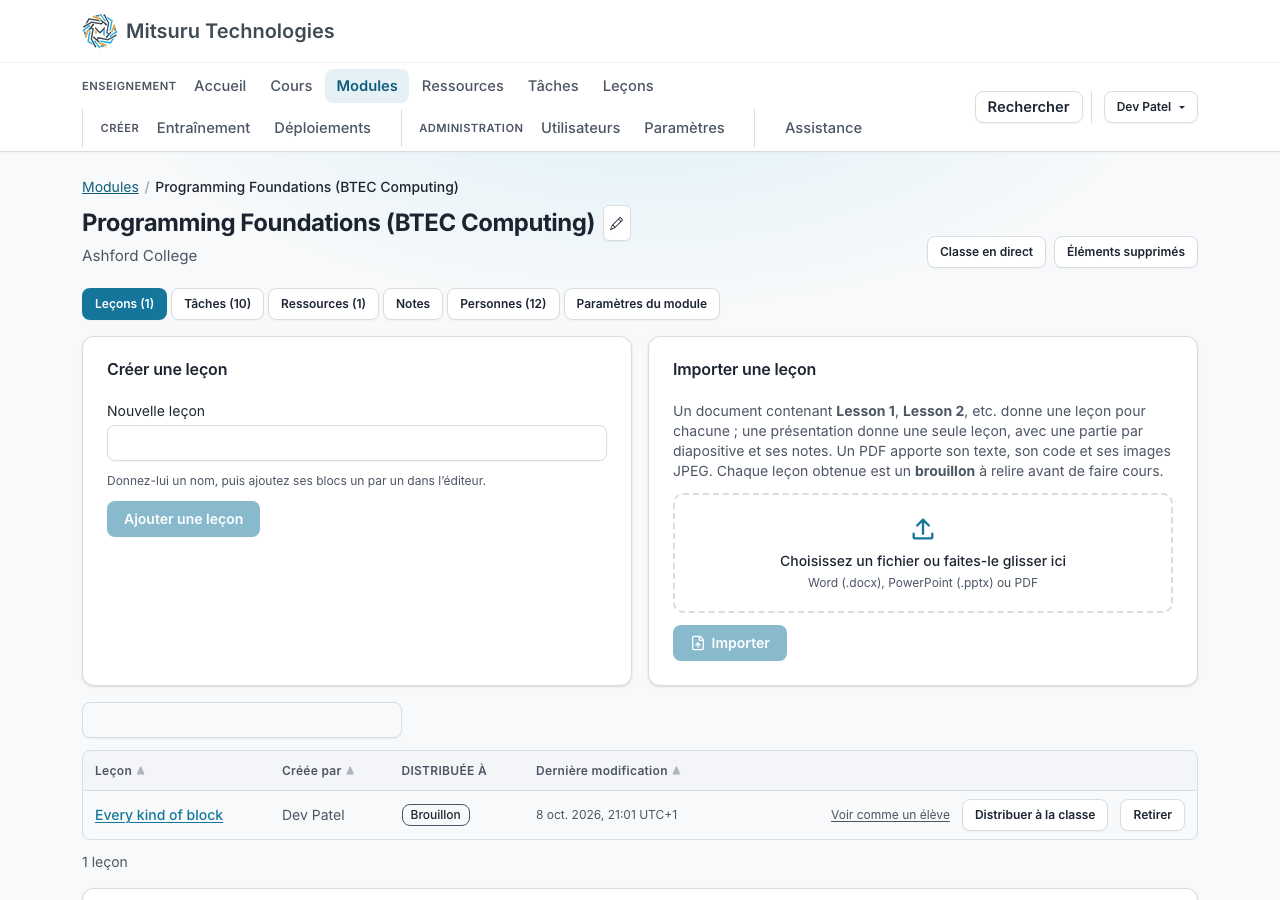Open the Dev Patel user dropdown
The height and width of the screenshot is (900, 1280).
tap(1151, 107)
